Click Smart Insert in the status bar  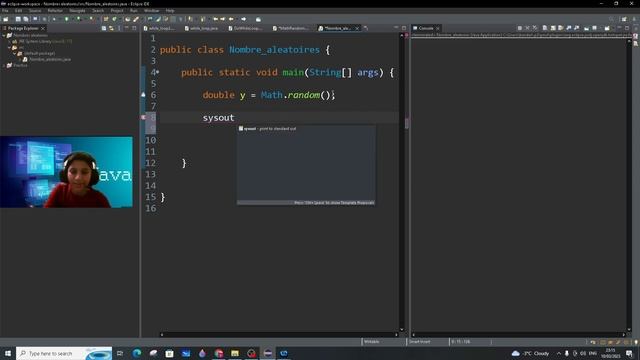click(x=420, y=342)
